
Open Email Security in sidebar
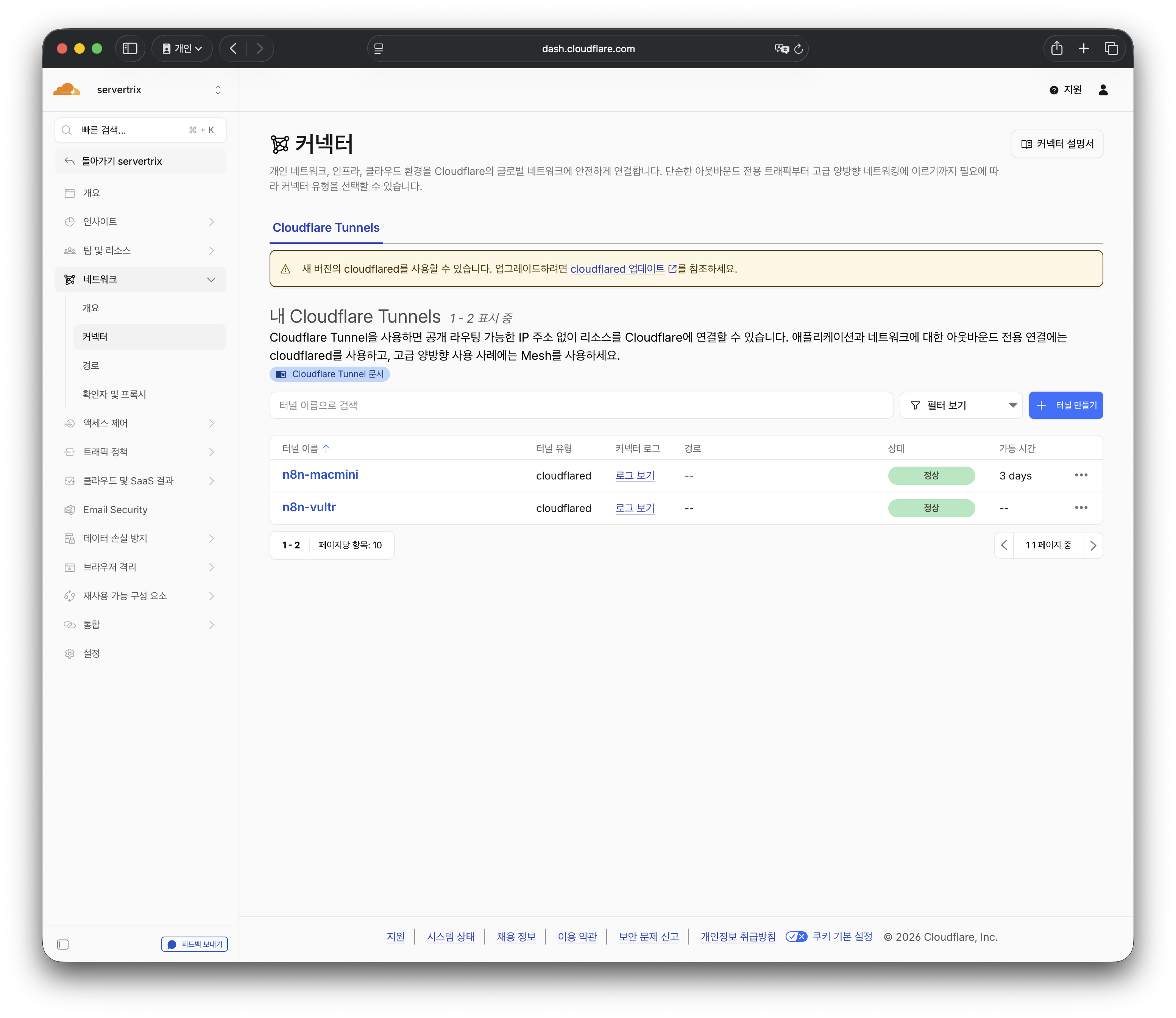click(140, 510)
